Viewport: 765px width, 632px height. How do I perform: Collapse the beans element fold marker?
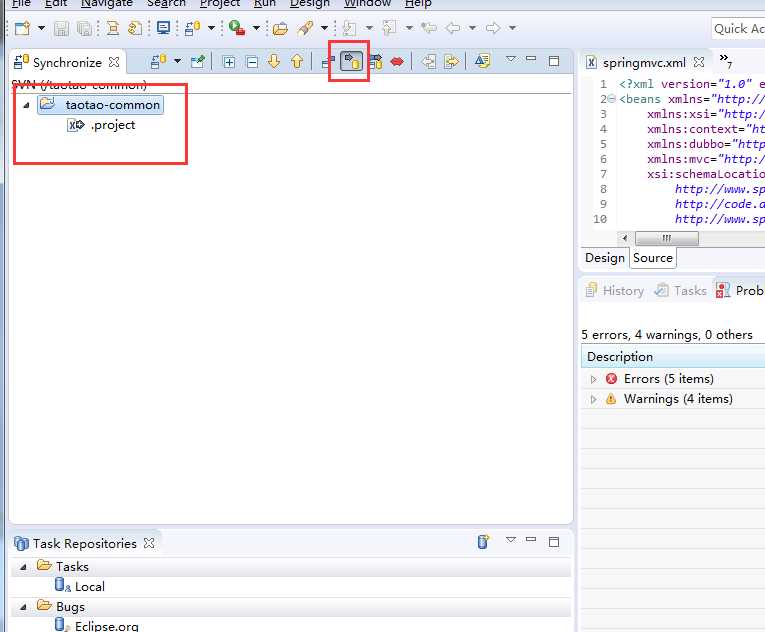[x=612, y=99]
